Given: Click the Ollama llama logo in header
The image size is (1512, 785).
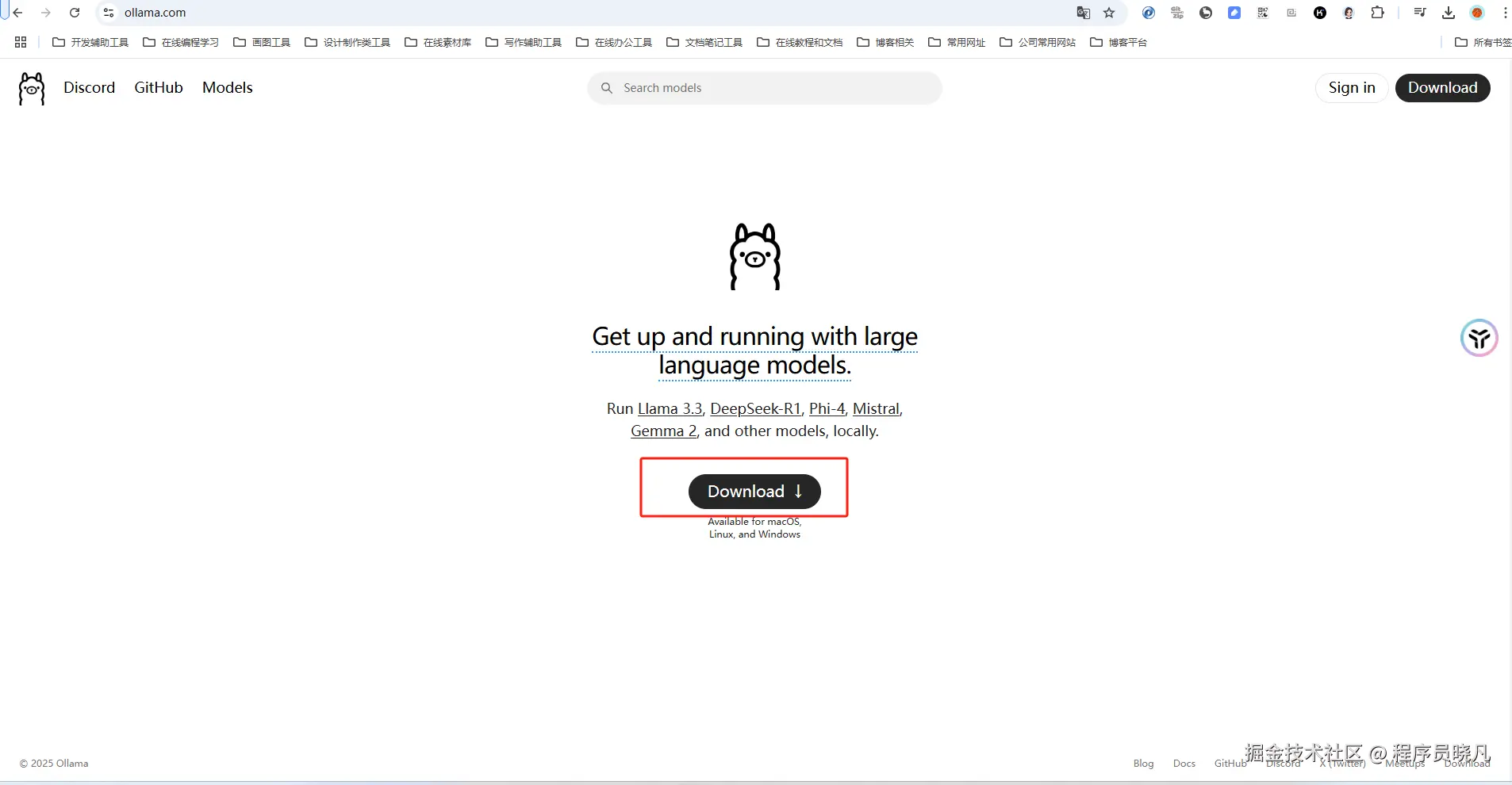Looking at the screenshot, I should [32, 89].
